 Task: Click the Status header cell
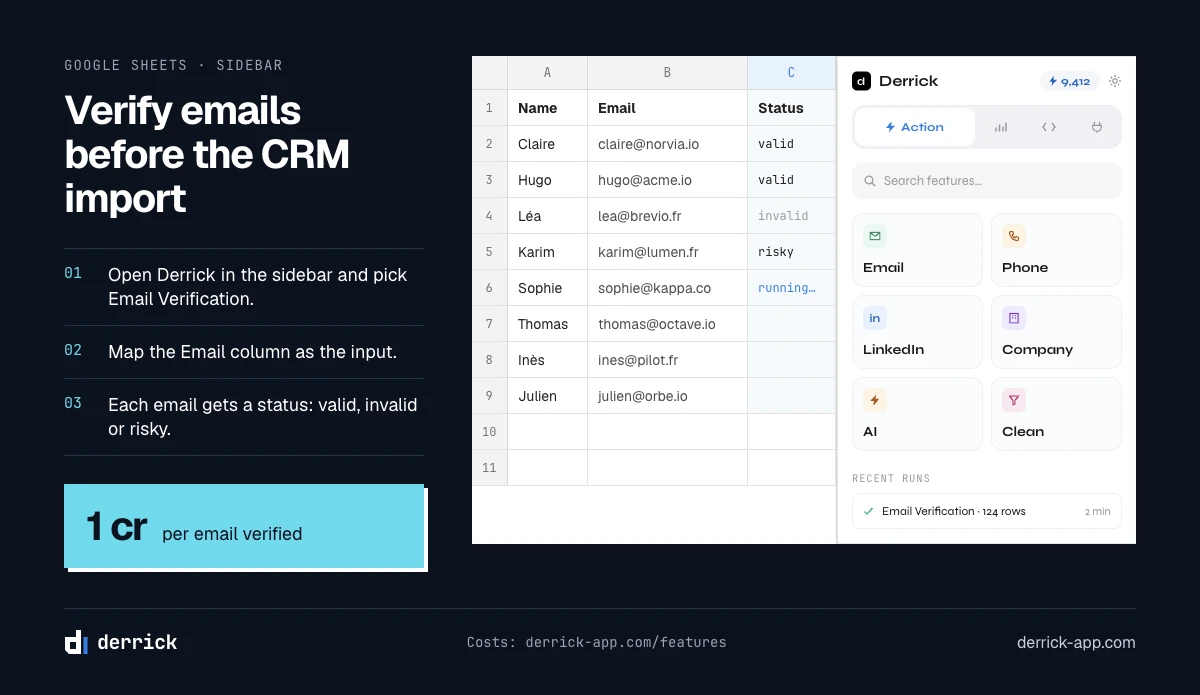[x=791, y=108]
